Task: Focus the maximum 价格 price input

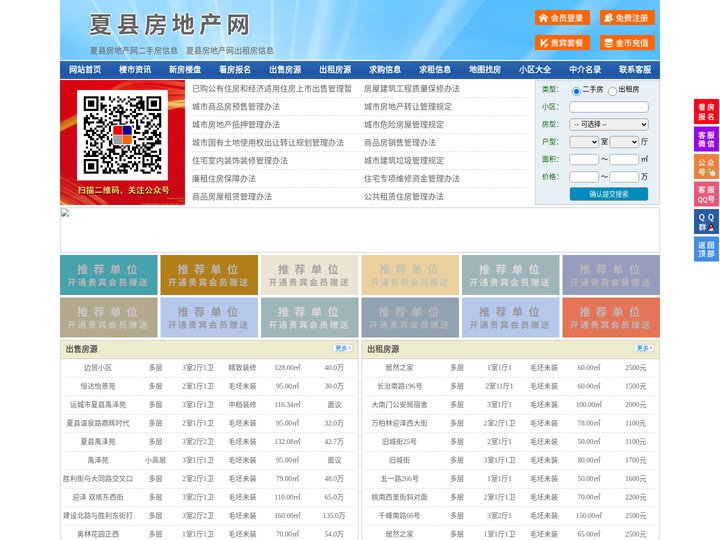Action: click(624, 177)
